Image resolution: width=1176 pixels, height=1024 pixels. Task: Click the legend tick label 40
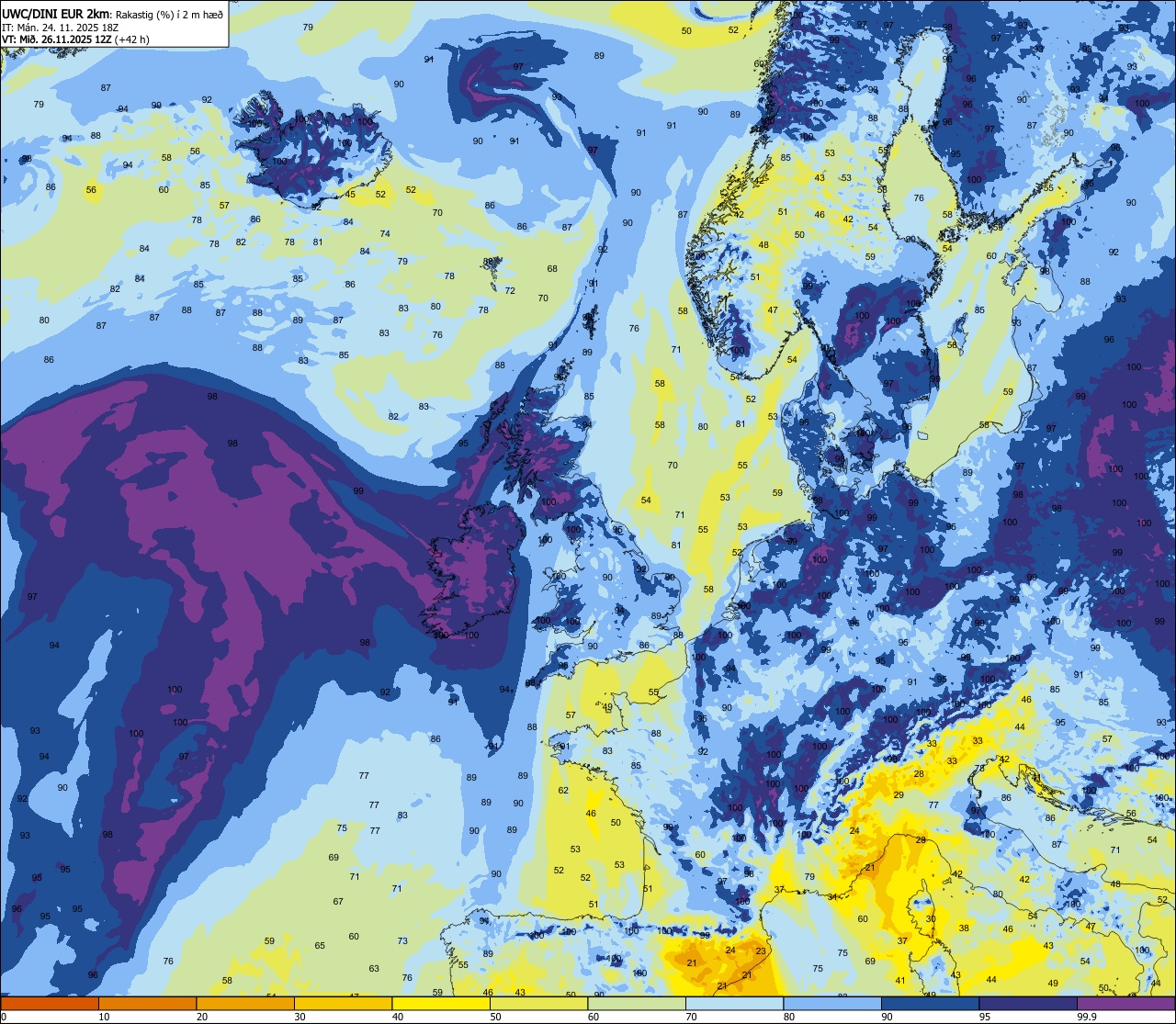[x=398, y=1017]
